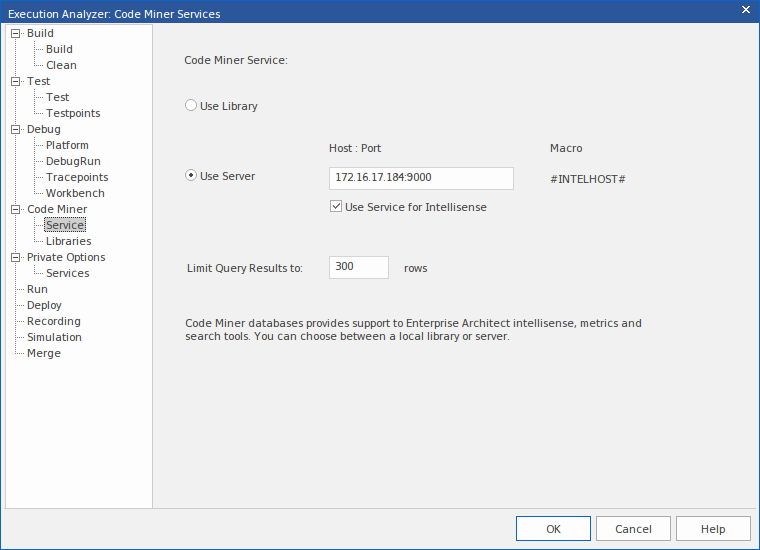Open the Libraries page under Code Miner
Image resolution: width=760 pixels, height=550 pixels.
[x=68, y=241]
